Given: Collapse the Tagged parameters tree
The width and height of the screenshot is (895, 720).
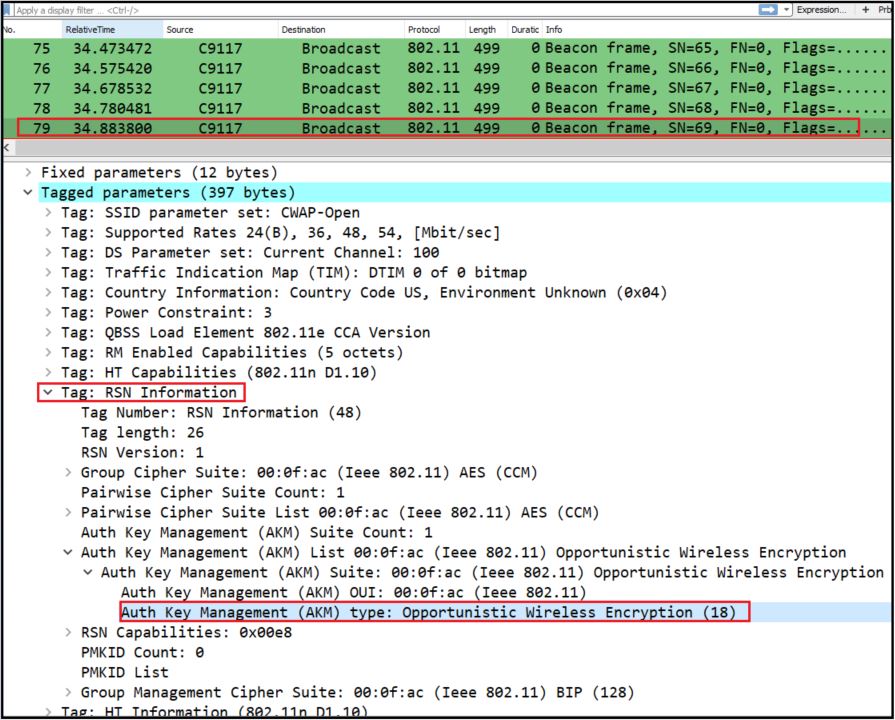Looking at the screenshot, I should coord(29,193).
